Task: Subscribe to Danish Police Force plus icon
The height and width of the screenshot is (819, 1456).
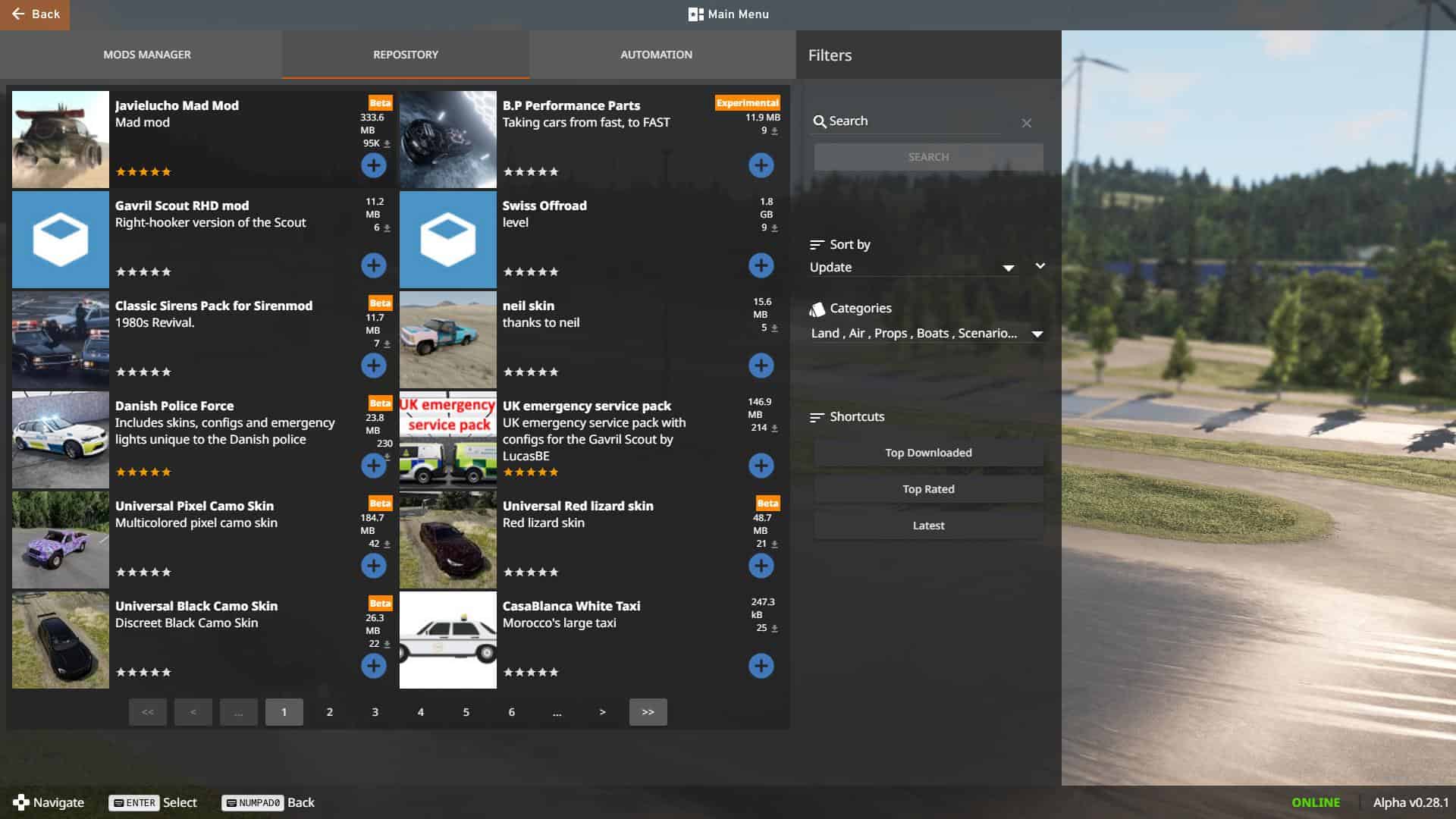Action: coord(373,466)
